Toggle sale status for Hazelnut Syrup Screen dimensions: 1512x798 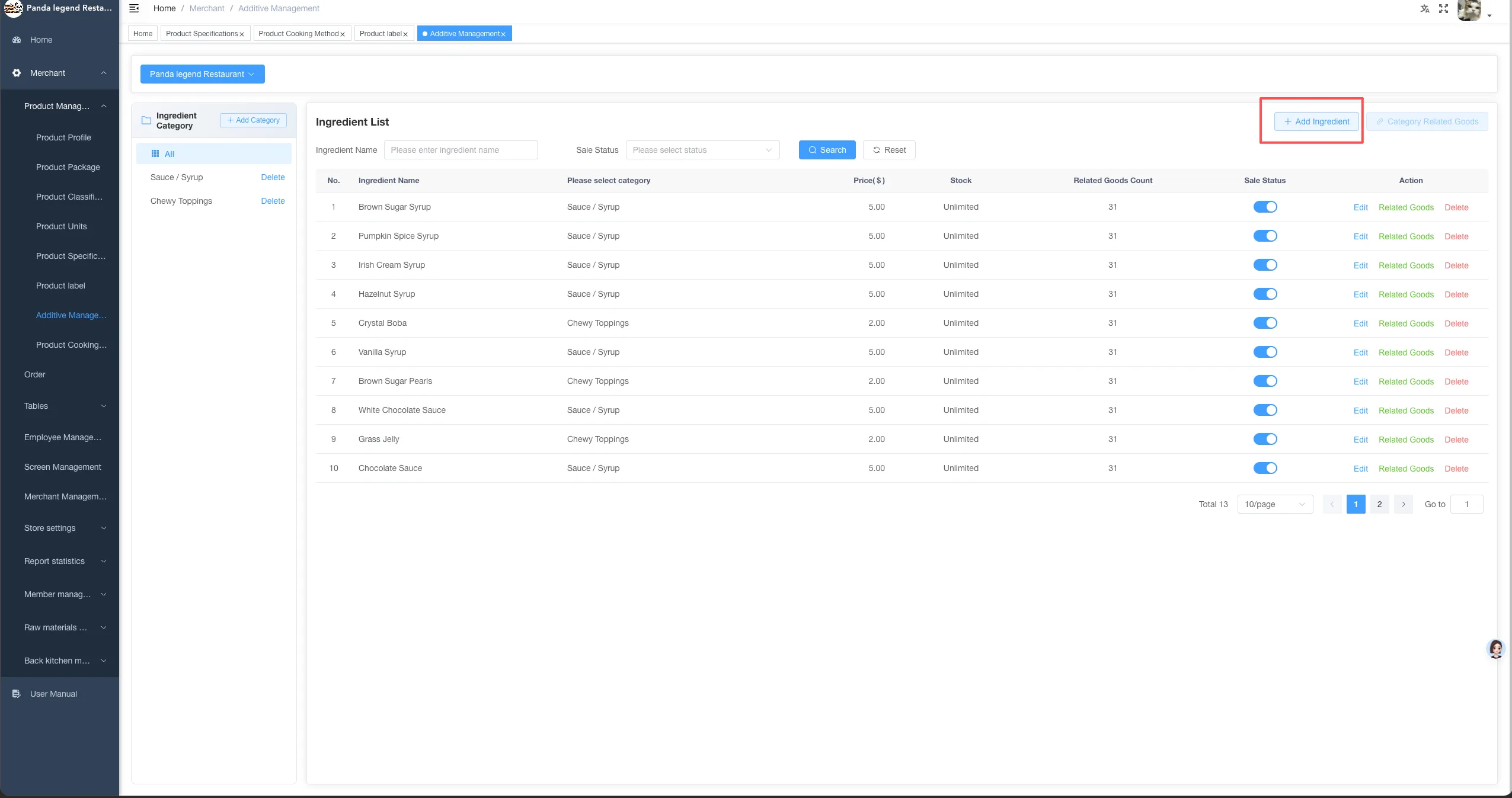1265,294
